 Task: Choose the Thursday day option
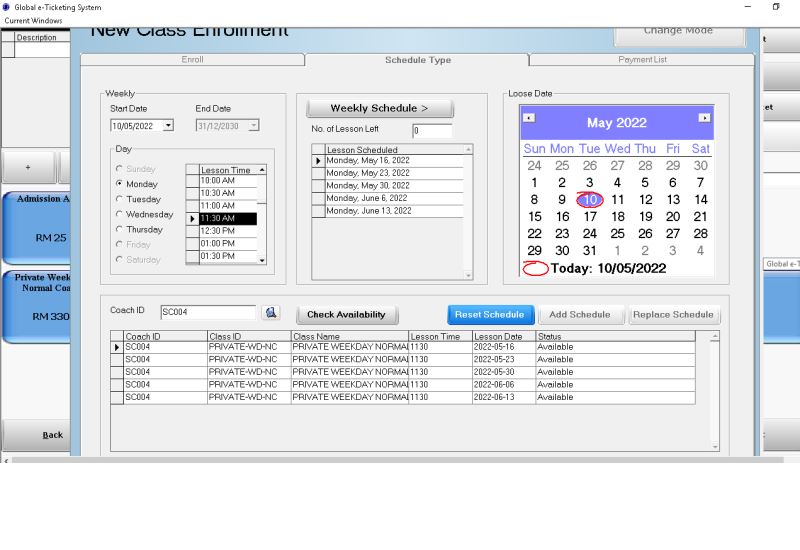point(120,229)
